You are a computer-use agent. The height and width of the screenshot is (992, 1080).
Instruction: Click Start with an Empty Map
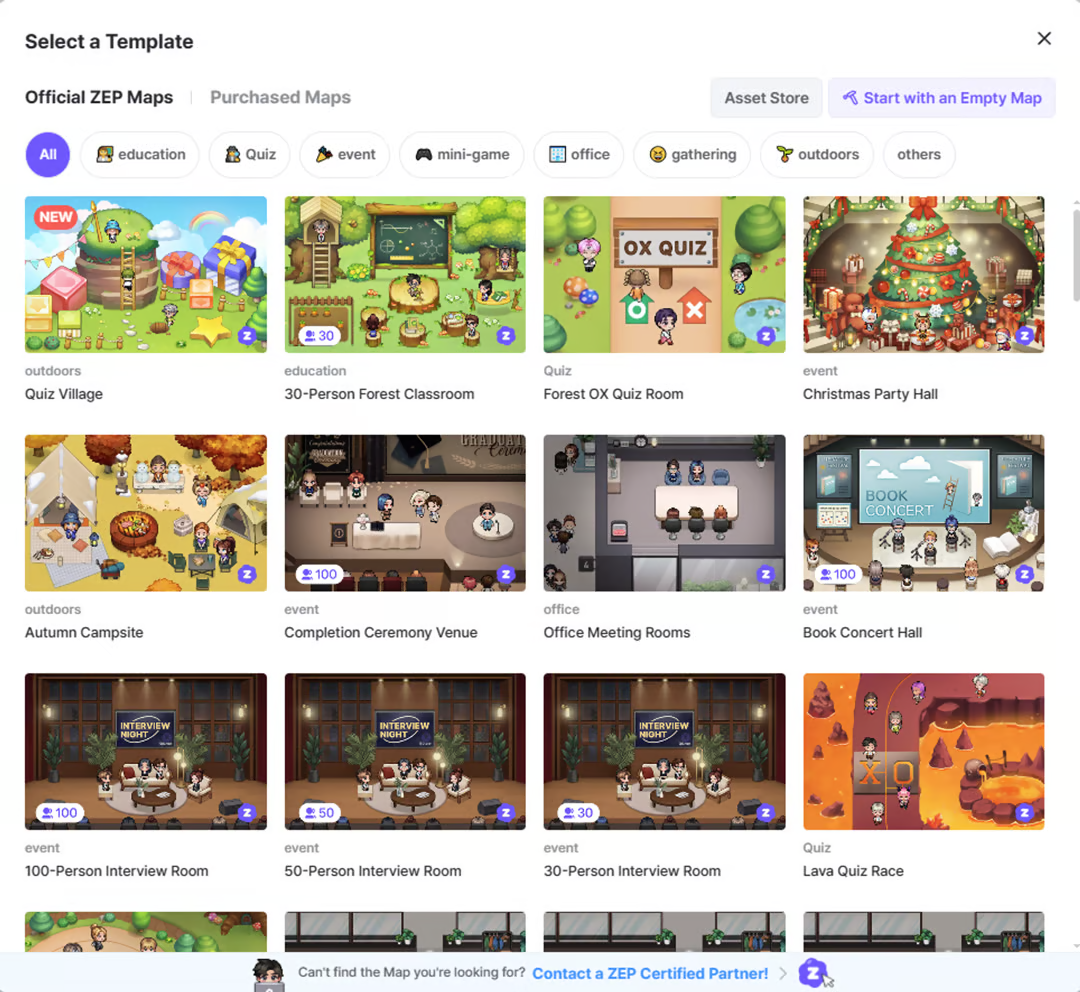pos(942,98)
